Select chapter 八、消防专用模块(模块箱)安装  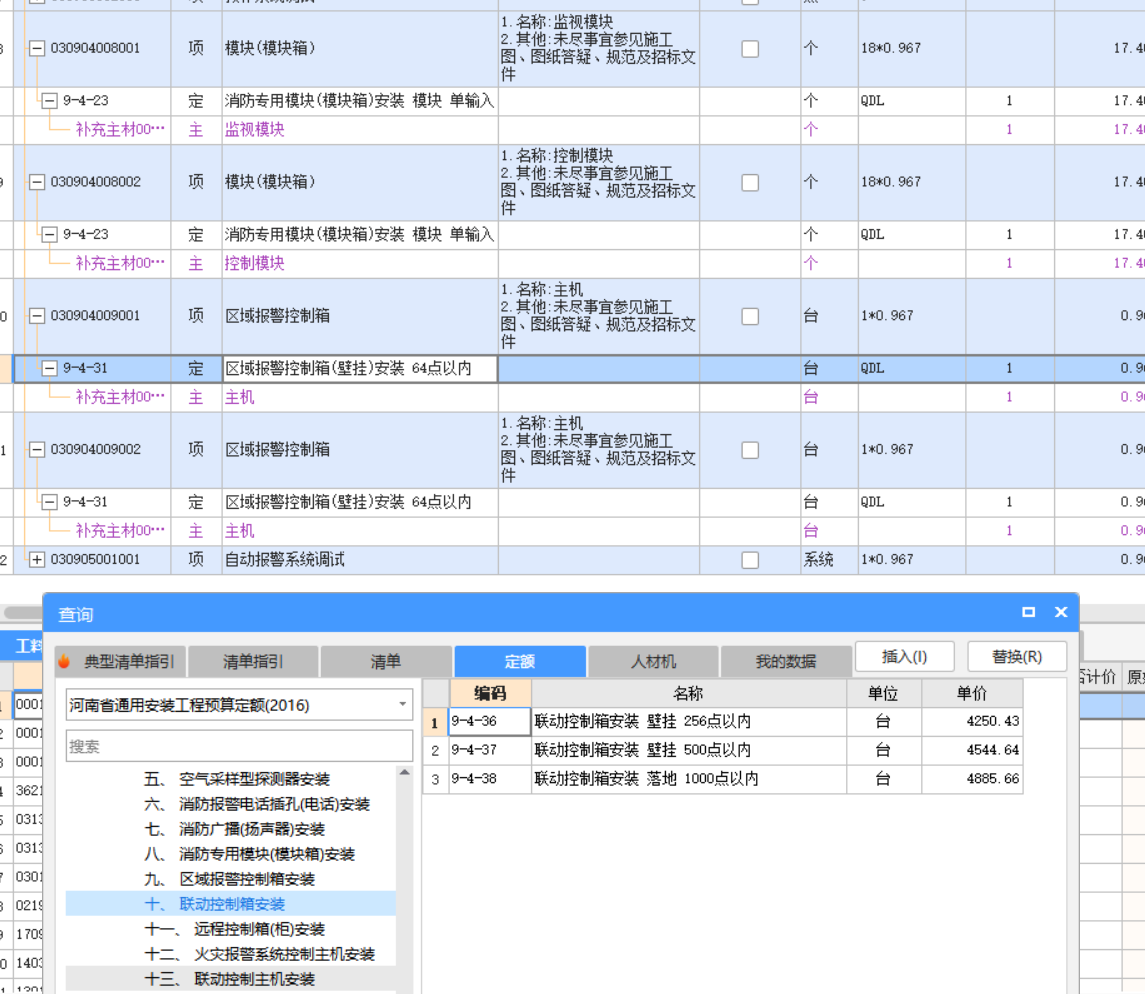(x=249, y=854)
